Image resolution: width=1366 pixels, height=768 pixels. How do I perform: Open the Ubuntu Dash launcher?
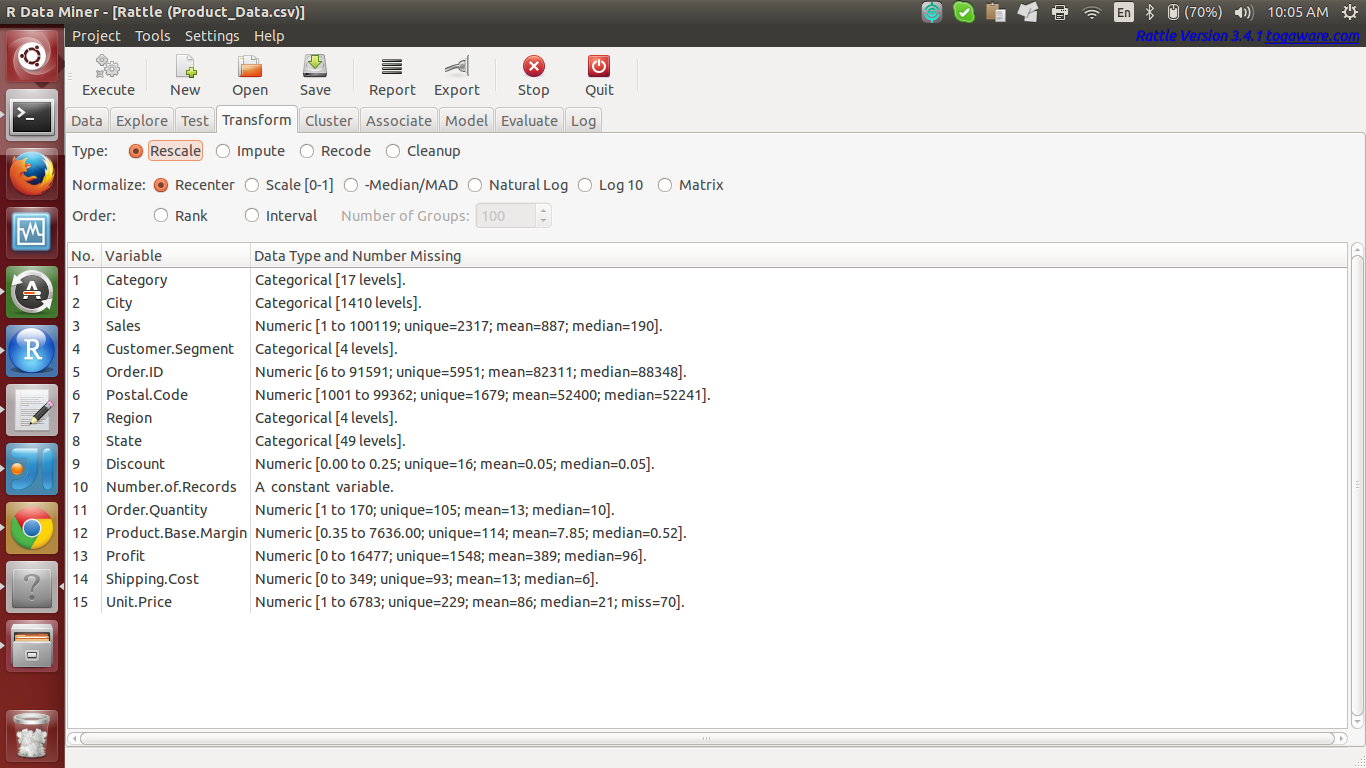pyautogui.click(x=32, y=56)
